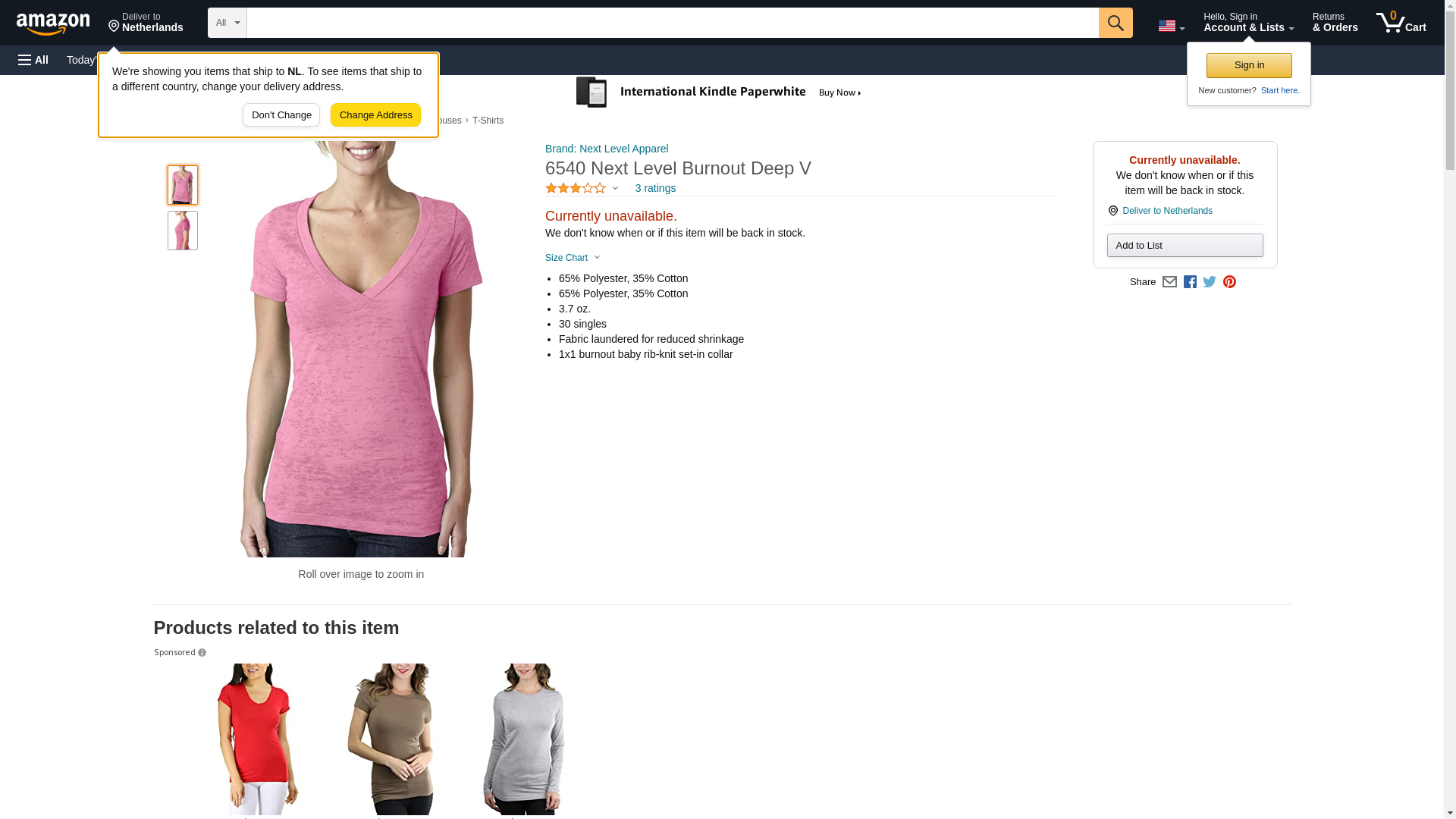Expand the search category All dropdown
This screenshot has height=819, width=1456.
pos(227,23)
